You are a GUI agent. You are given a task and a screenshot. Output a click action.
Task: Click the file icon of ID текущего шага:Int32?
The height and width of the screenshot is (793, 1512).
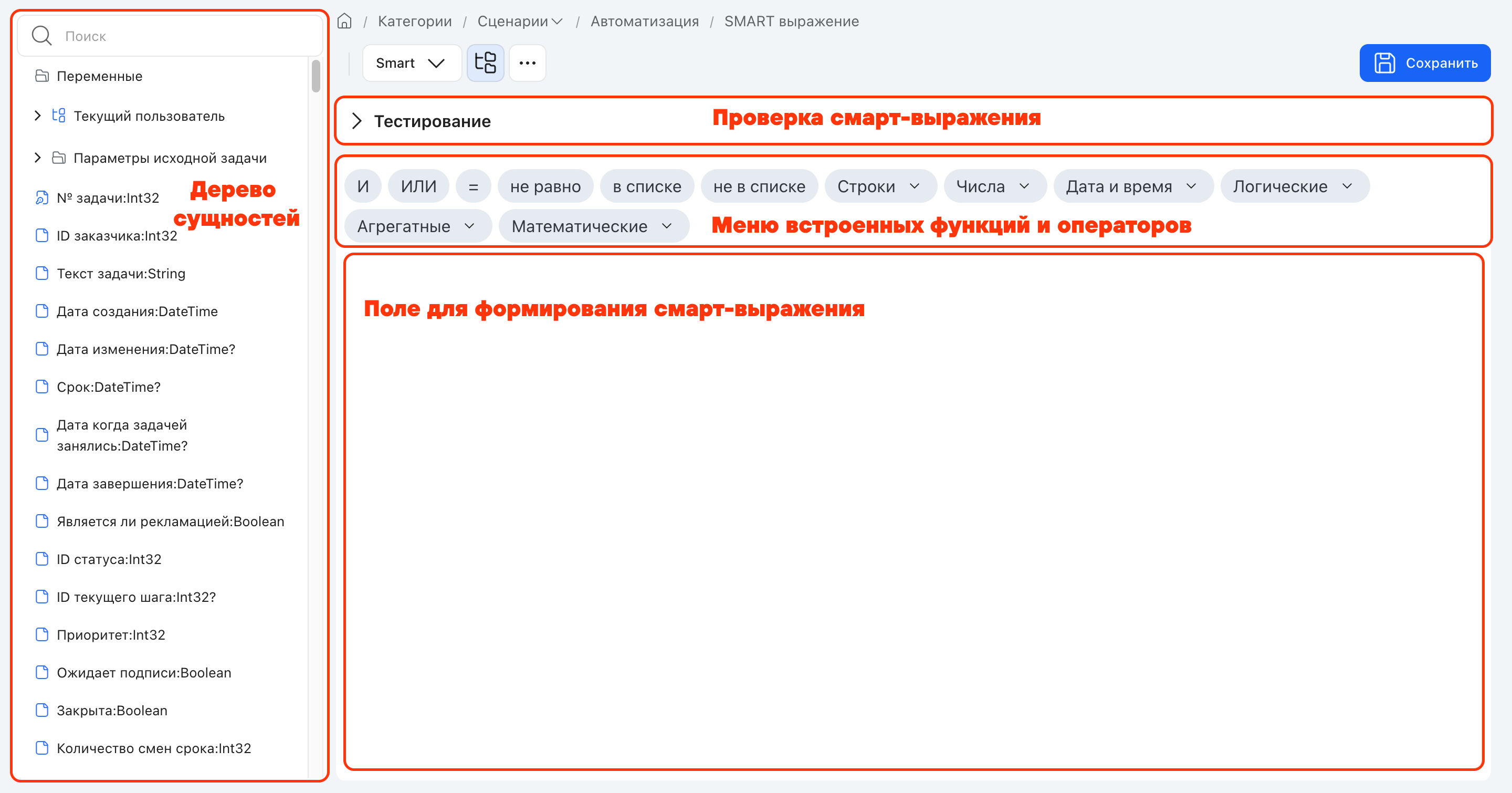pyautogui.click(x=41, y=597)
